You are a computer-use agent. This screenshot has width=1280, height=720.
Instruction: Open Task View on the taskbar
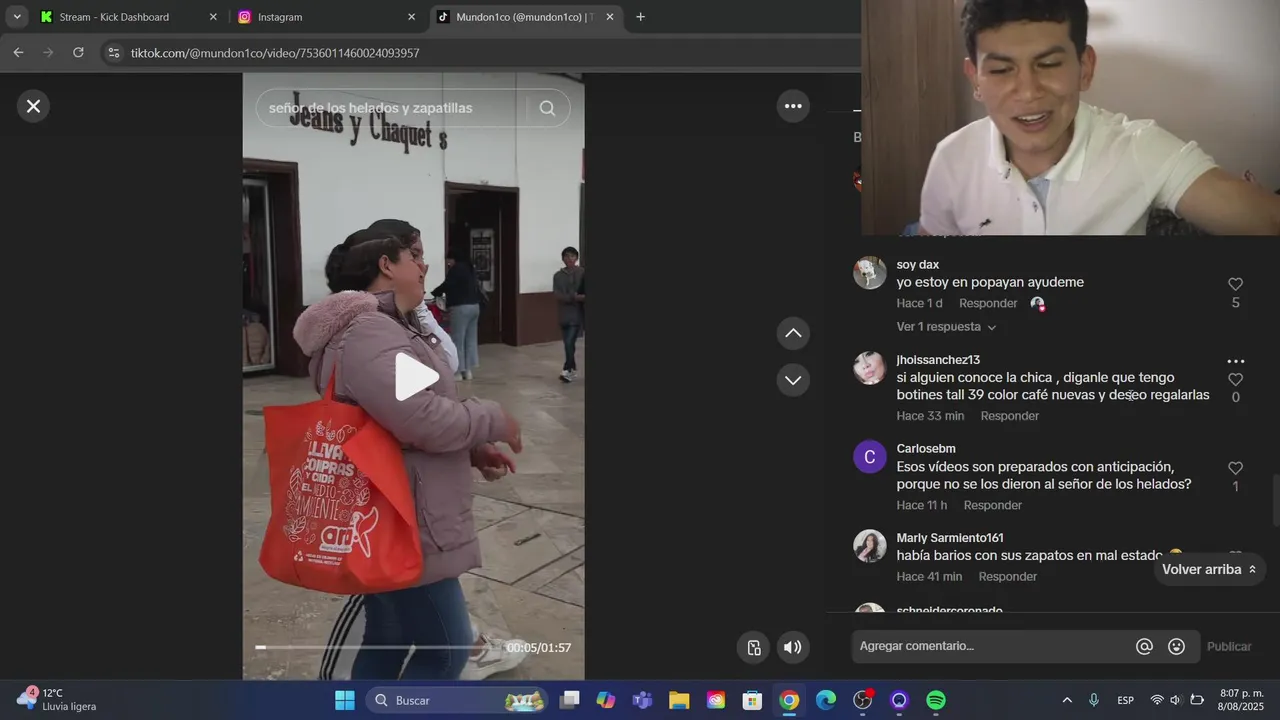[569, 700]
